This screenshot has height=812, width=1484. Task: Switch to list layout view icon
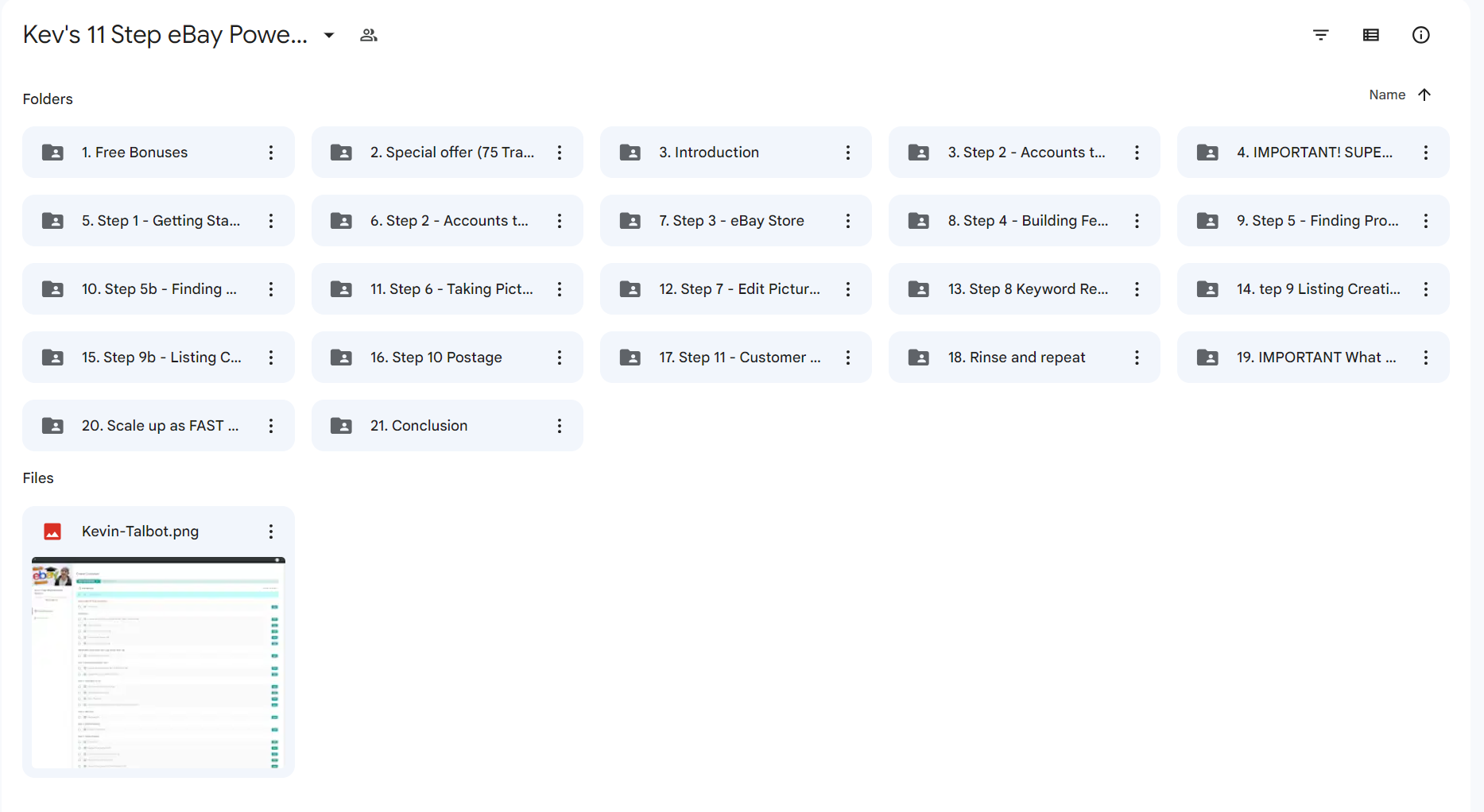coord(1371,35)
